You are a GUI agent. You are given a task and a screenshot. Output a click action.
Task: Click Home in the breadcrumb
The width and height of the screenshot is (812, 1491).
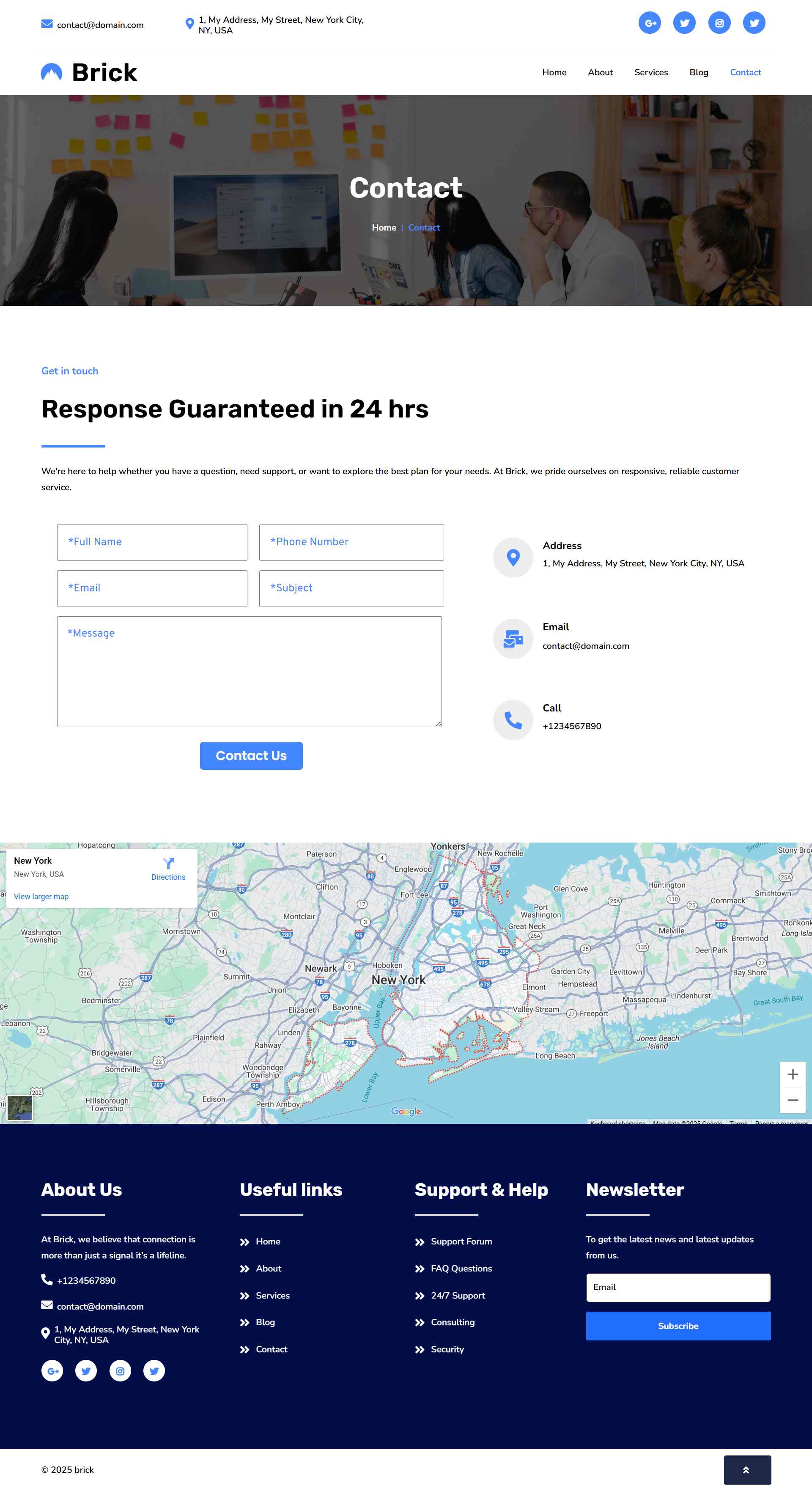coord(384,228)
